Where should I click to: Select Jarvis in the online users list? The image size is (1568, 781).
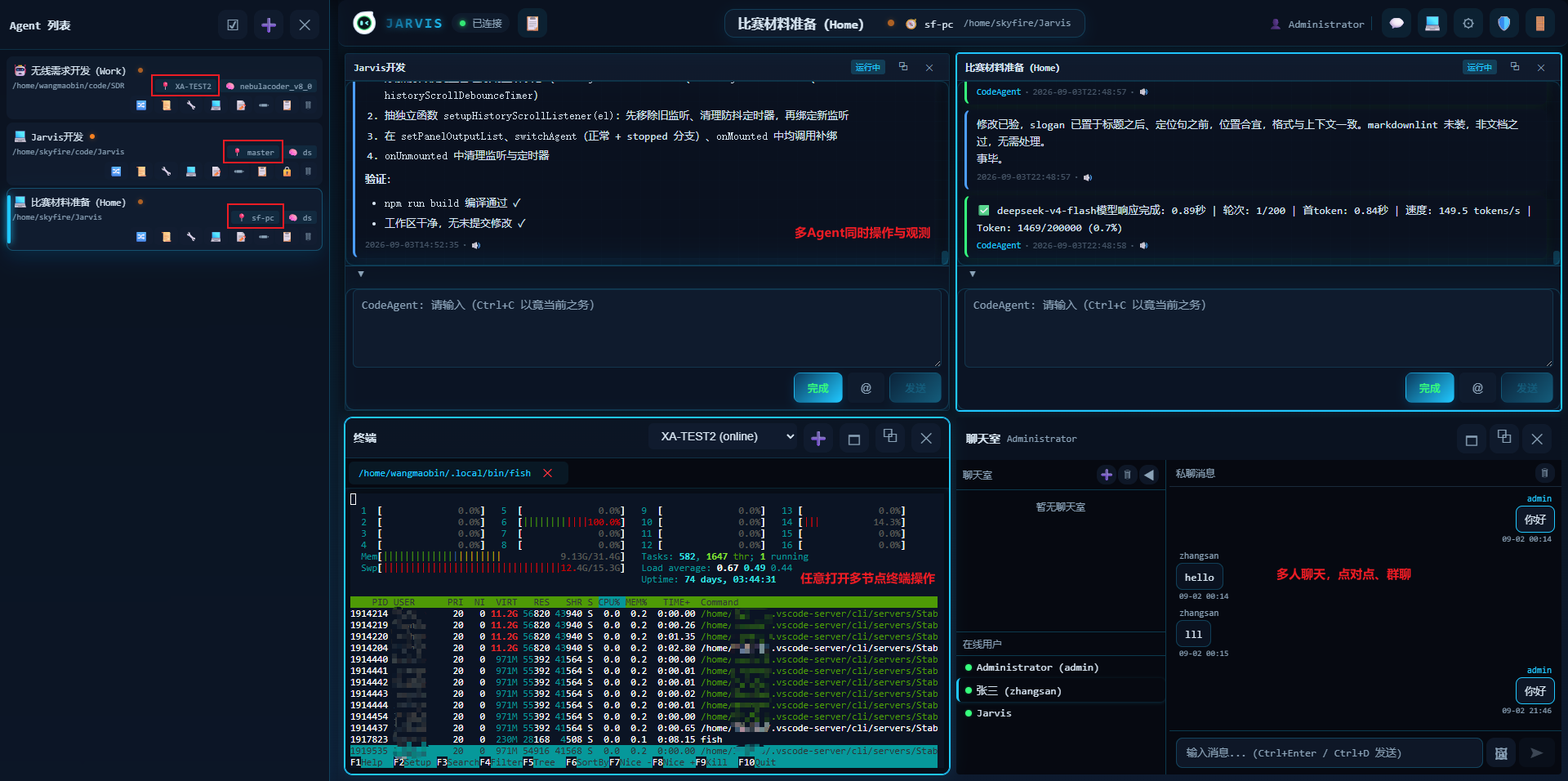1061,713
